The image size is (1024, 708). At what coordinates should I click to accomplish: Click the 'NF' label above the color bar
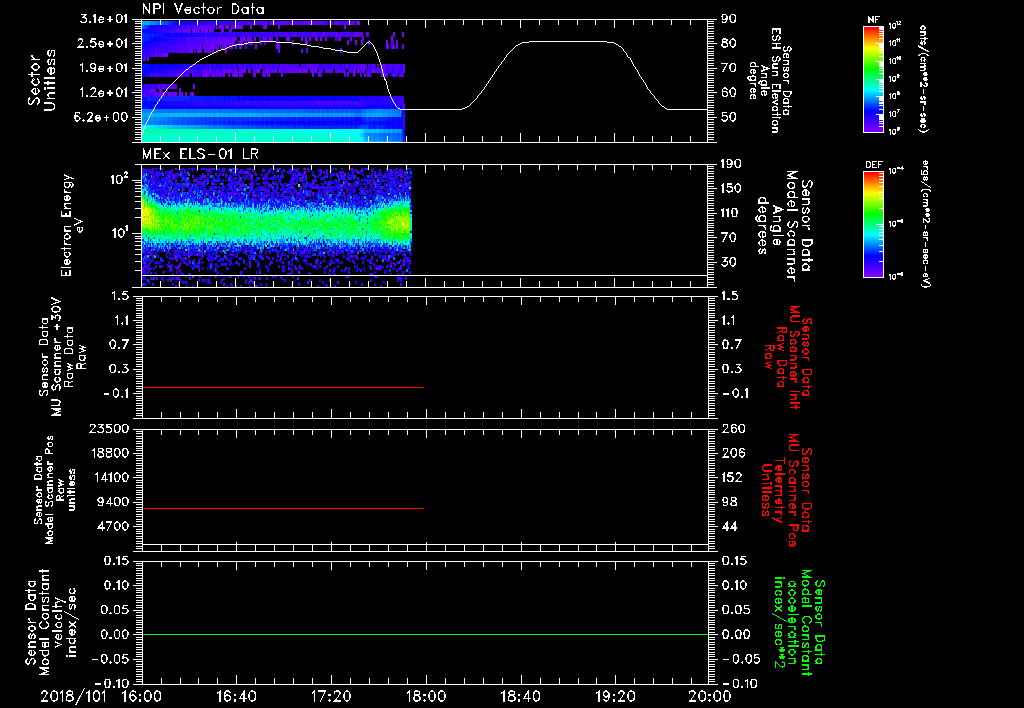click(x=873, y=20)
